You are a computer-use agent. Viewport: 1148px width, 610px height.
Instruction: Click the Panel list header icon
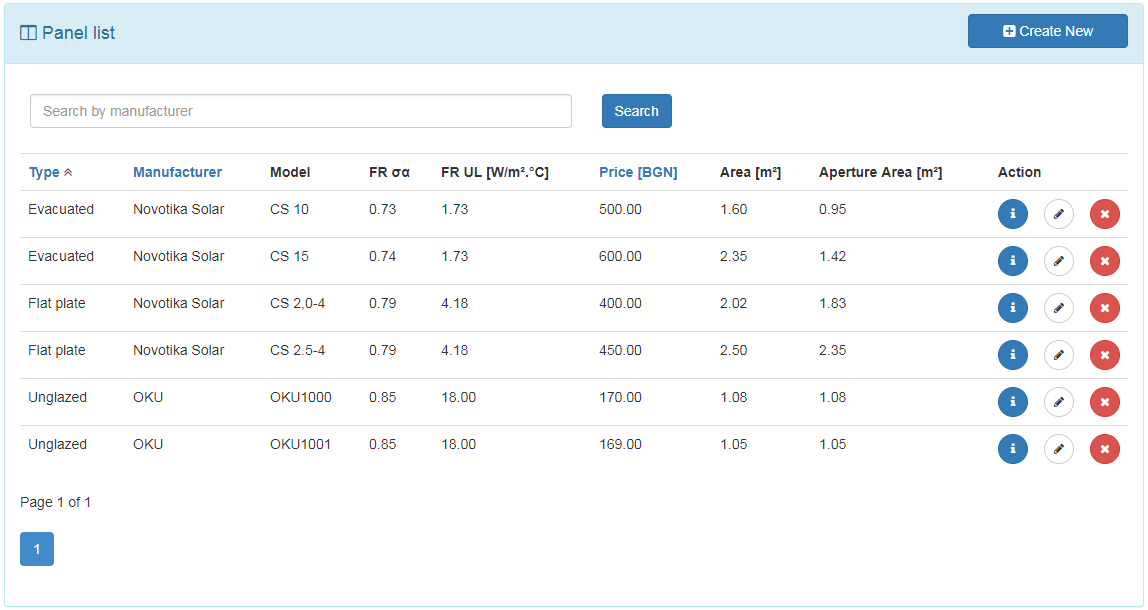point(28,33)
